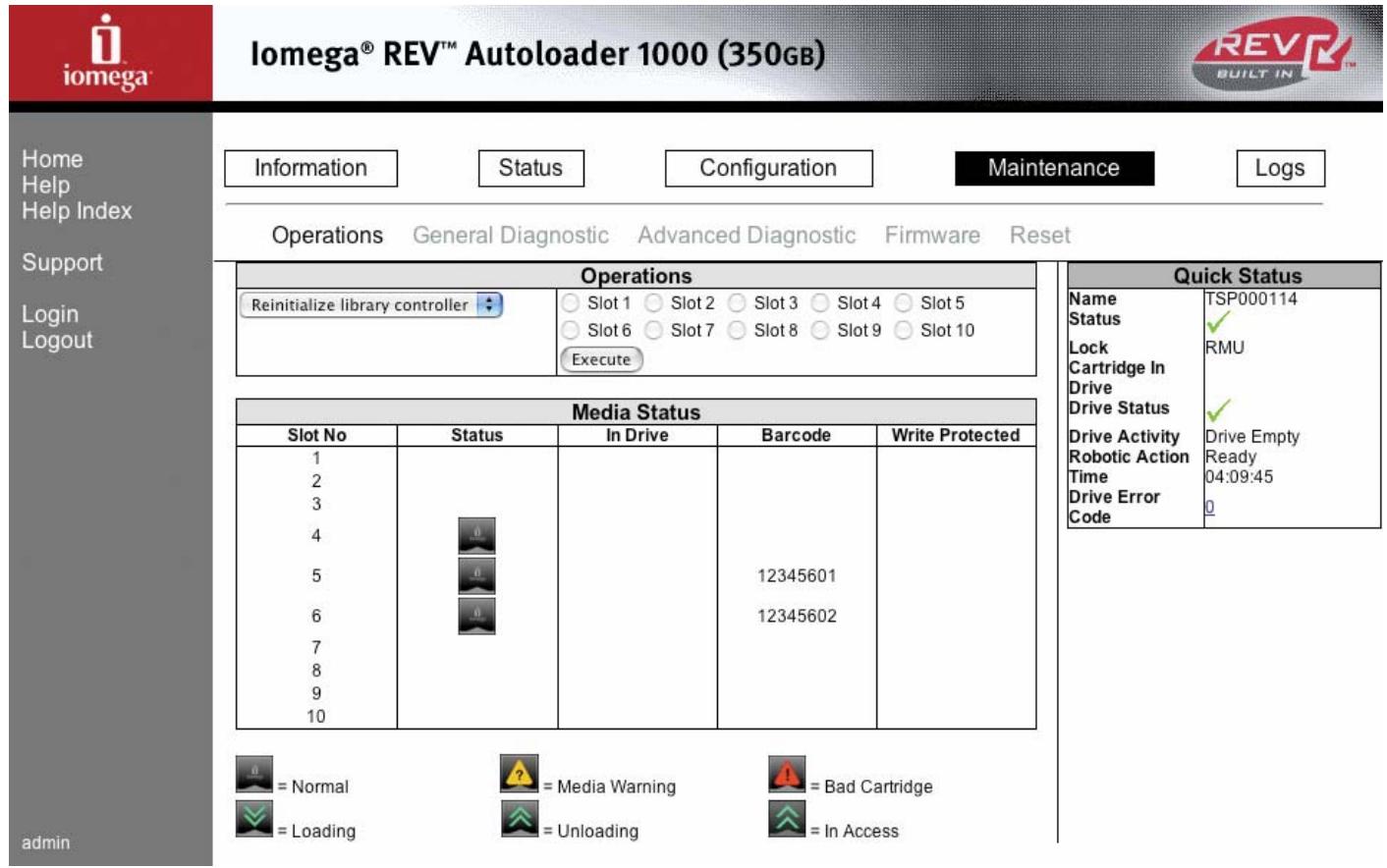Click the Loading legend icon
Image resolution: width=1387 pixels, height=868 pixels.
(x=254, y=819)
